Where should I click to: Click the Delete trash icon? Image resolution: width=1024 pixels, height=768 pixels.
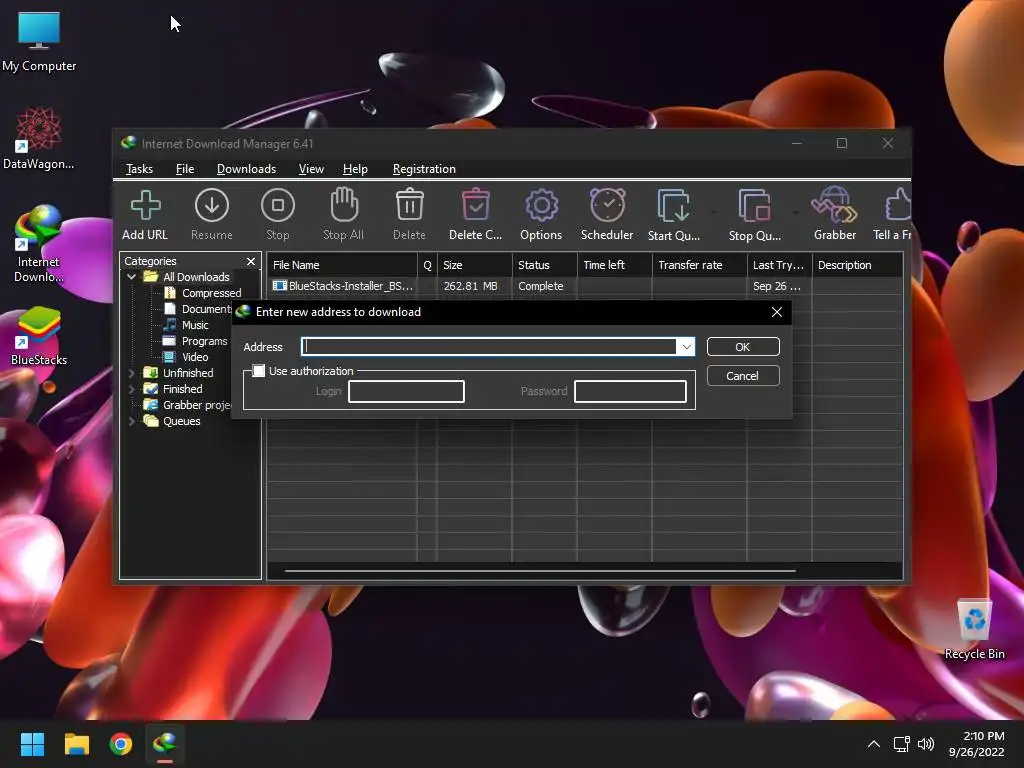(x=409, y=205)
